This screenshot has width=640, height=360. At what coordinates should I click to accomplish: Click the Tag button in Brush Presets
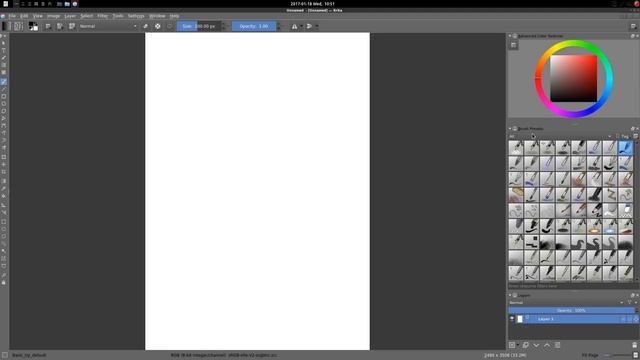pyautogui.click(x=623, y=136)
